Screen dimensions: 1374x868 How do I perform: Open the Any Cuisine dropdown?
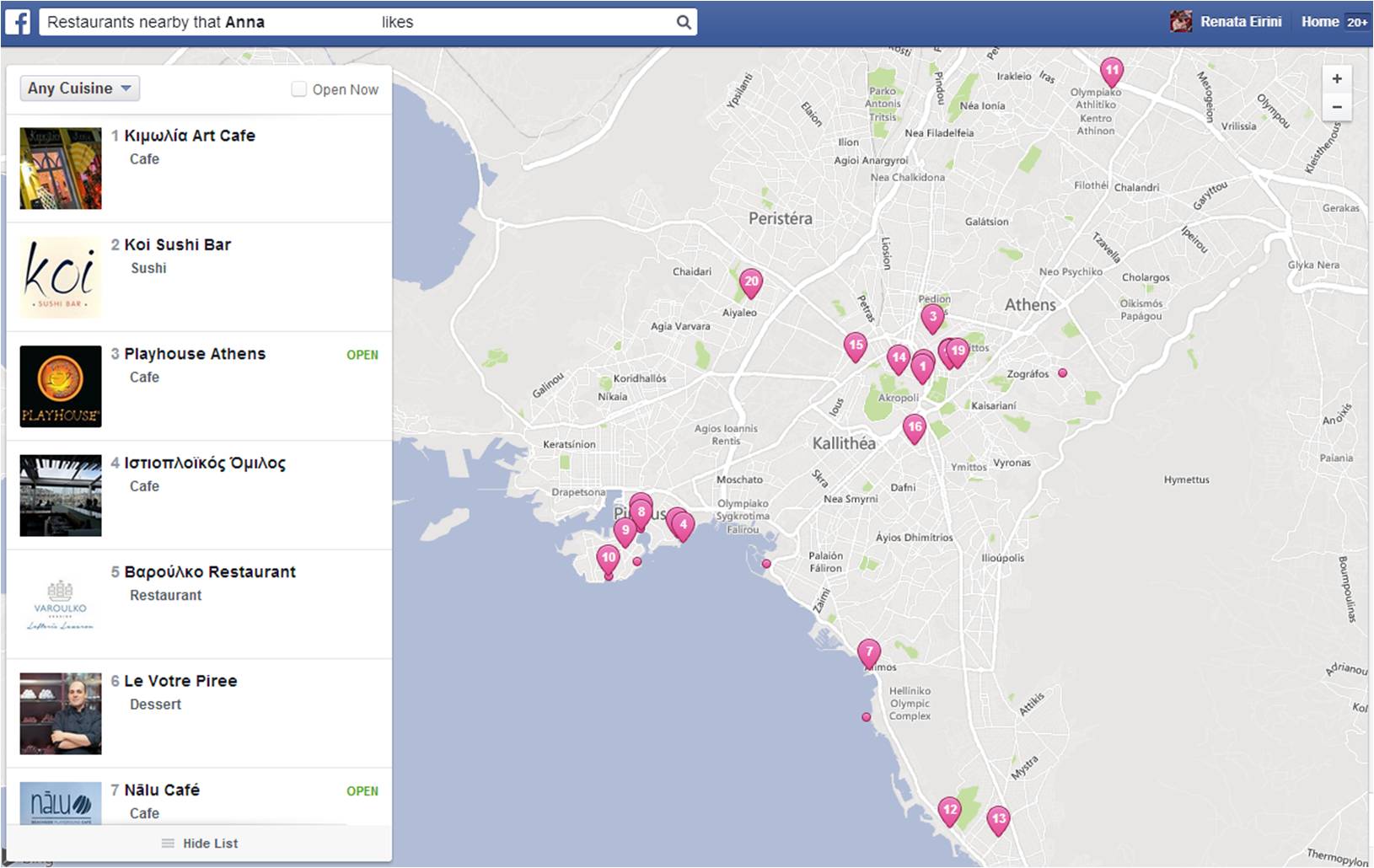click(79, 88)
